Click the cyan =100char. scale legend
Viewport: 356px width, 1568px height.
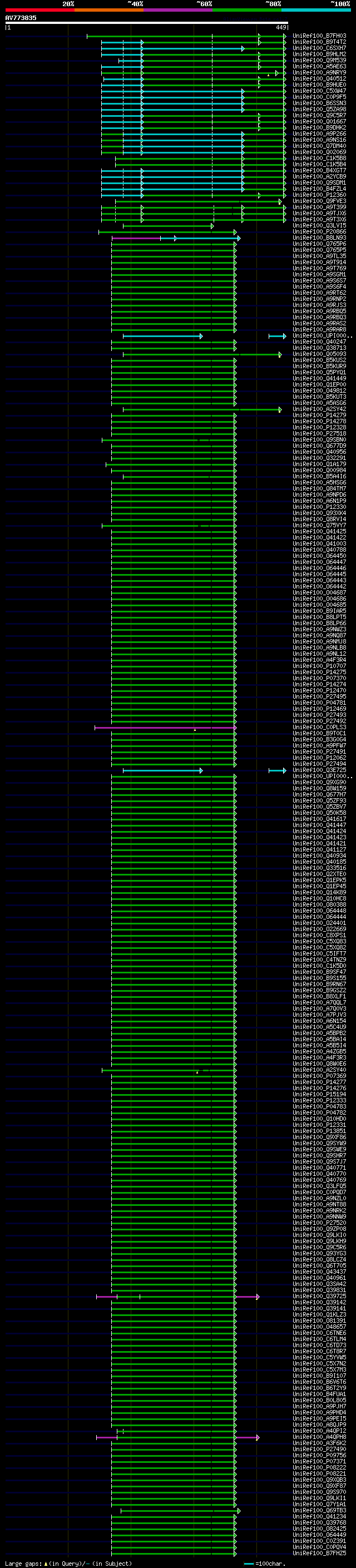[264, 1563]
